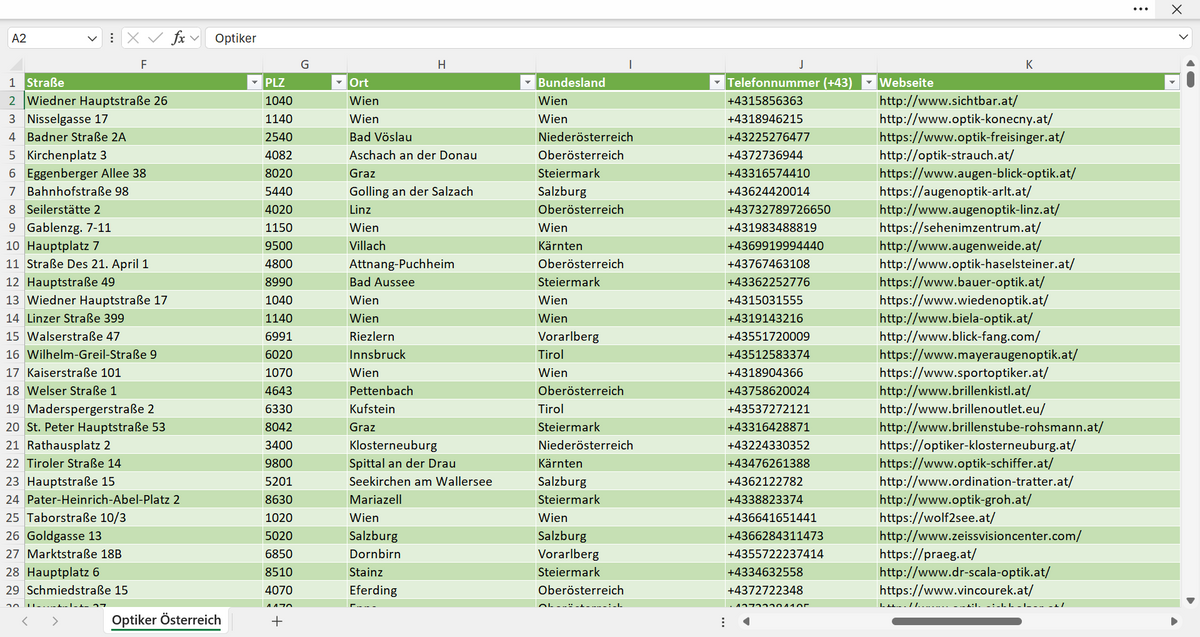This screenshot has height=637, width=1200.
Task: Click the Insert Function fx icon
Action: 179,38
